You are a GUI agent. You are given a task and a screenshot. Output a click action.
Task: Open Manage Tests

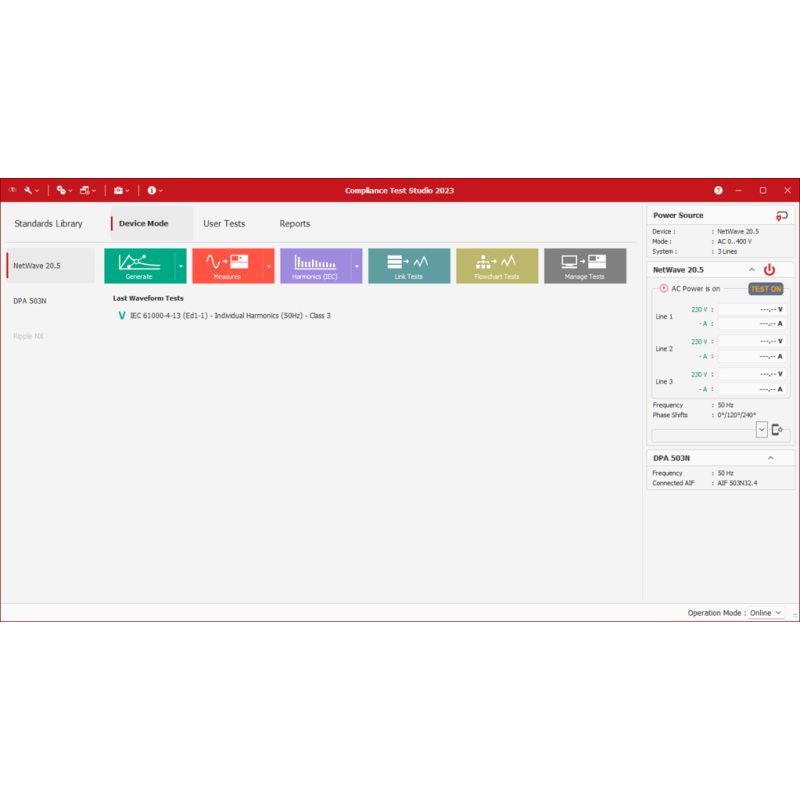[x=585, y=265]
